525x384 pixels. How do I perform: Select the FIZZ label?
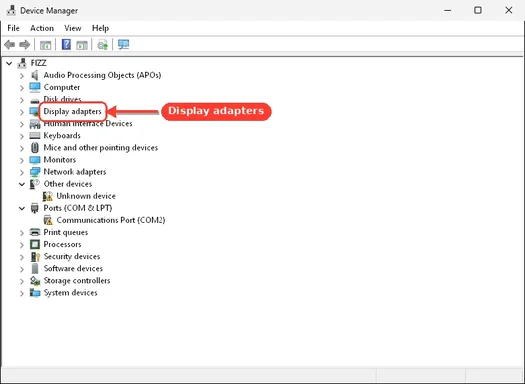pyautogui.click(x=39, y=63)
